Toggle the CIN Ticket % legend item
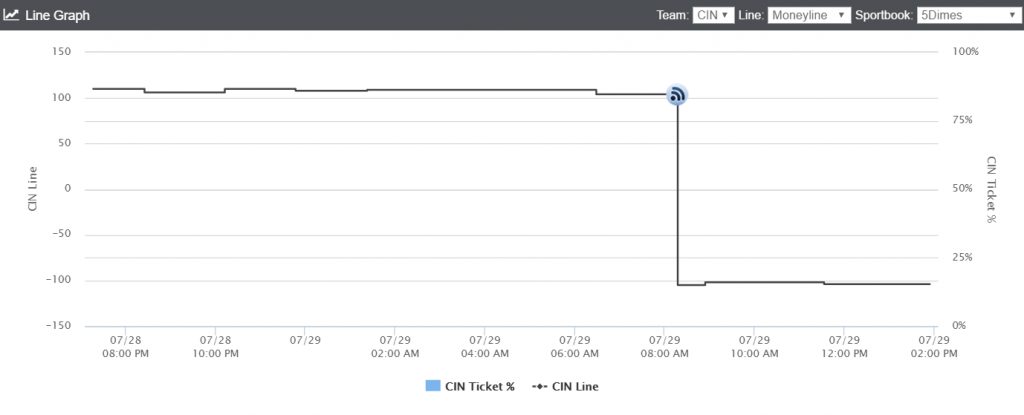This screenshot has width=1024, height=415. pos(470,386)
